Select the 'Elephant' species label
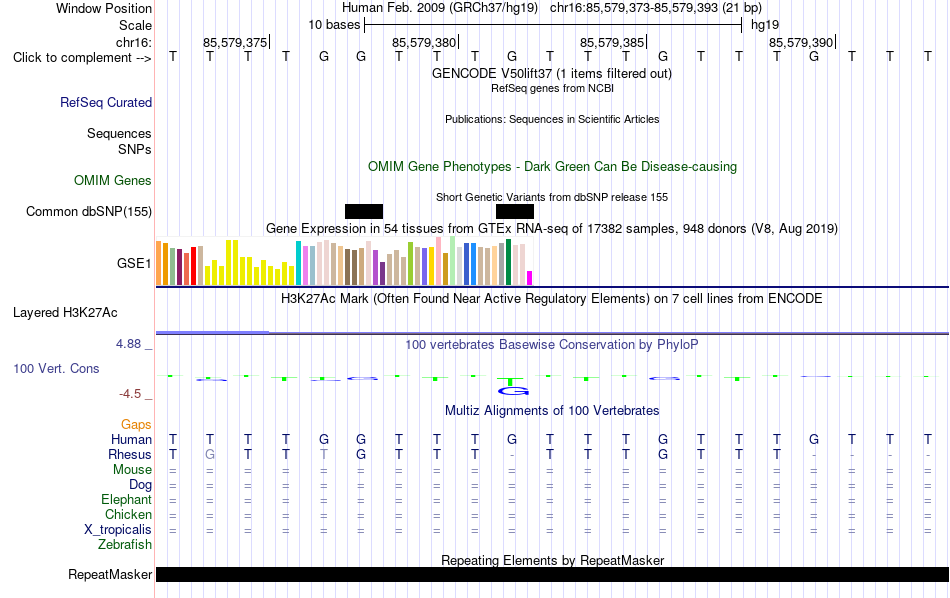This screenshot has height=598, width=950. (x=126, y=499)
